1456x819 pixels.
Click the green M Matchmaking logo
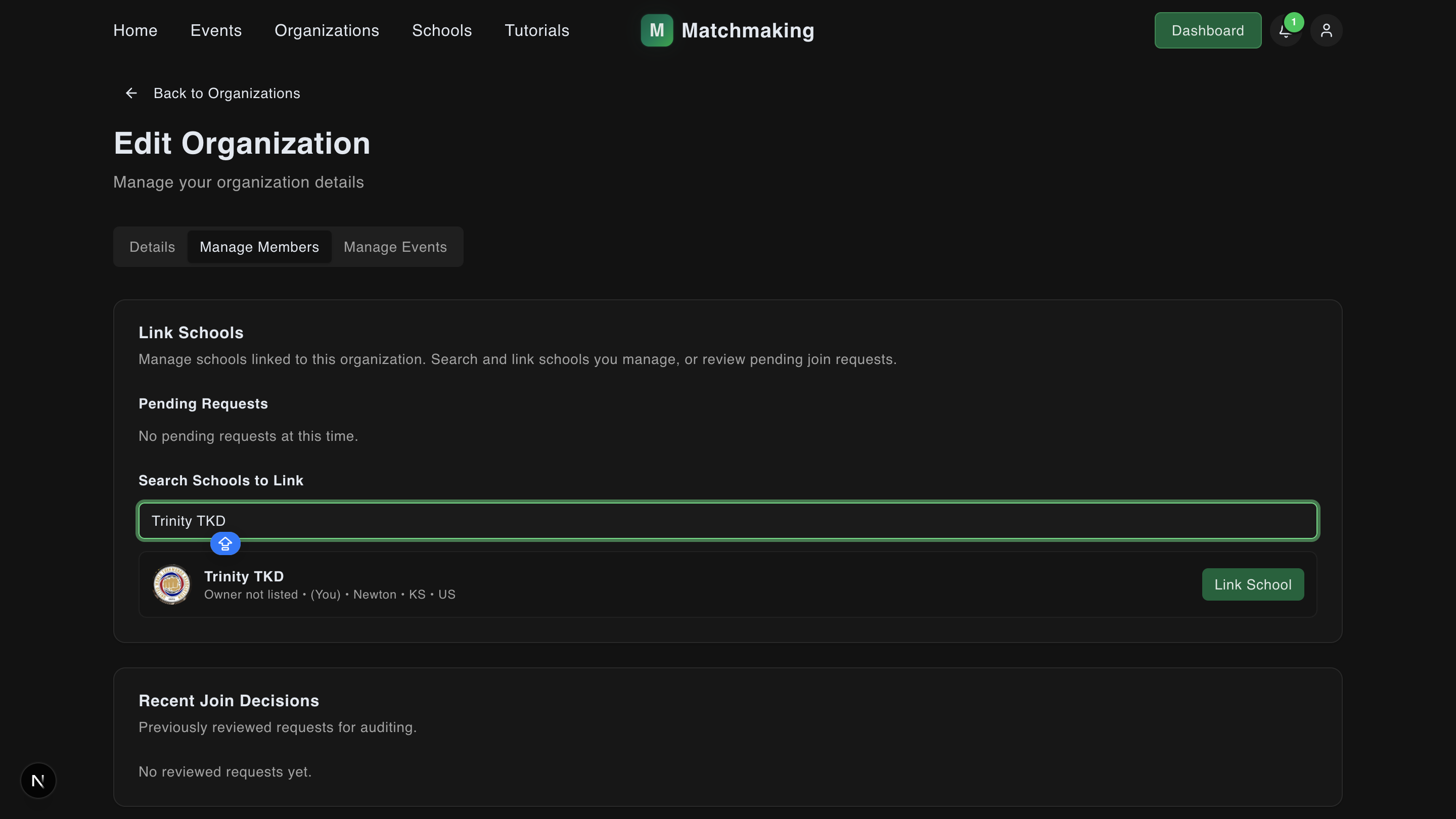[657, 30]
